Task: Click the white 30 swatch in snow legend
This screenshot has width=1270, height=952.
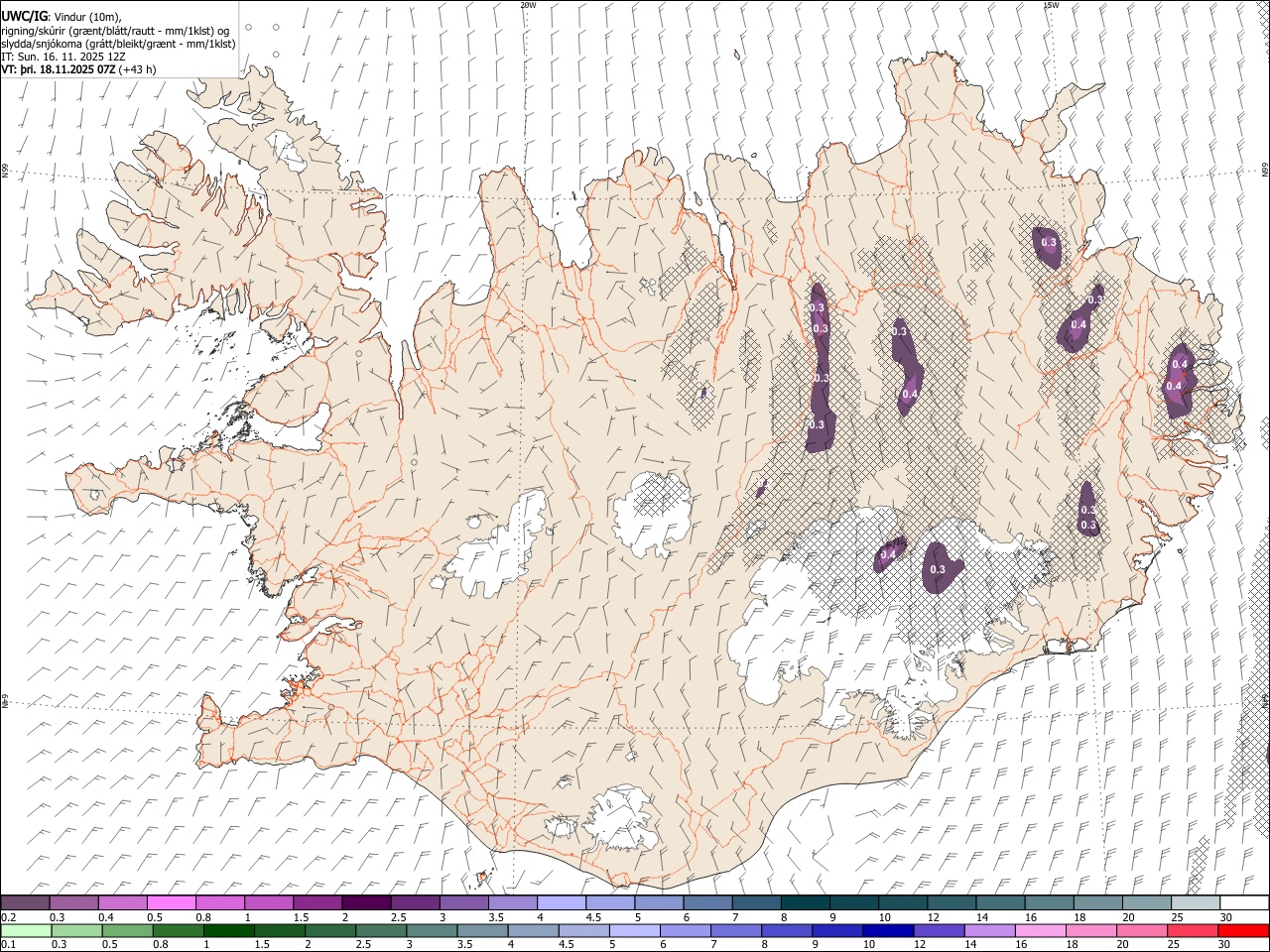Action: (1243, 902)
